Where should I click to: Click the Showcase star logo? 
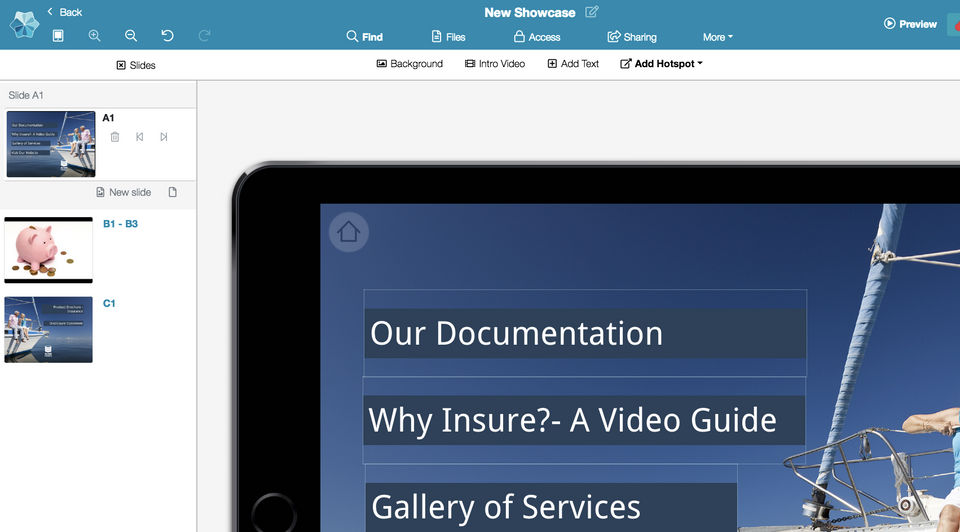[24, 25]
